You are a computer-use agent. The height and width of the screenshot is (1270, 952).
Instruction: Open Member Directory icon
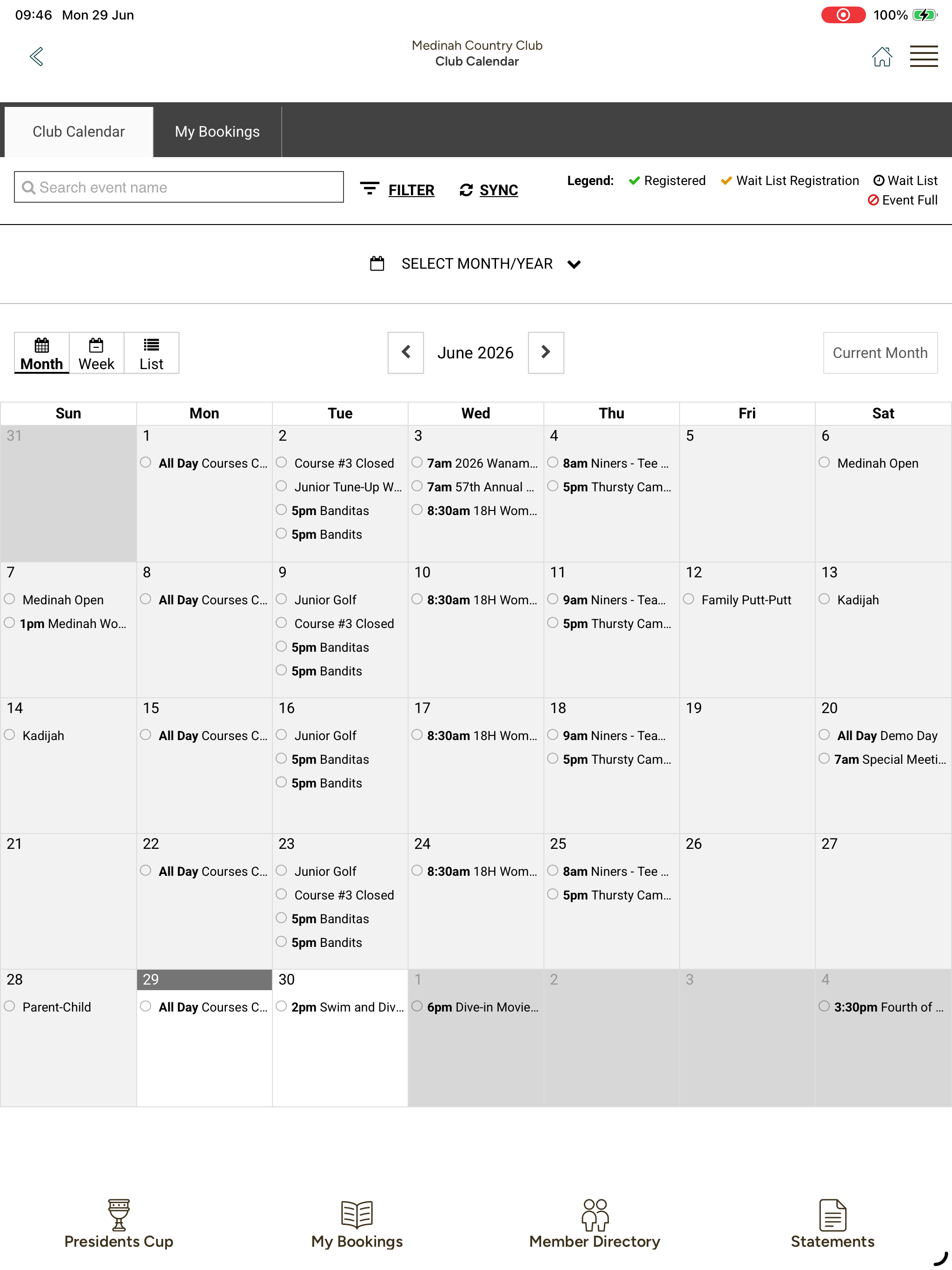click(x=595, y=1215)
